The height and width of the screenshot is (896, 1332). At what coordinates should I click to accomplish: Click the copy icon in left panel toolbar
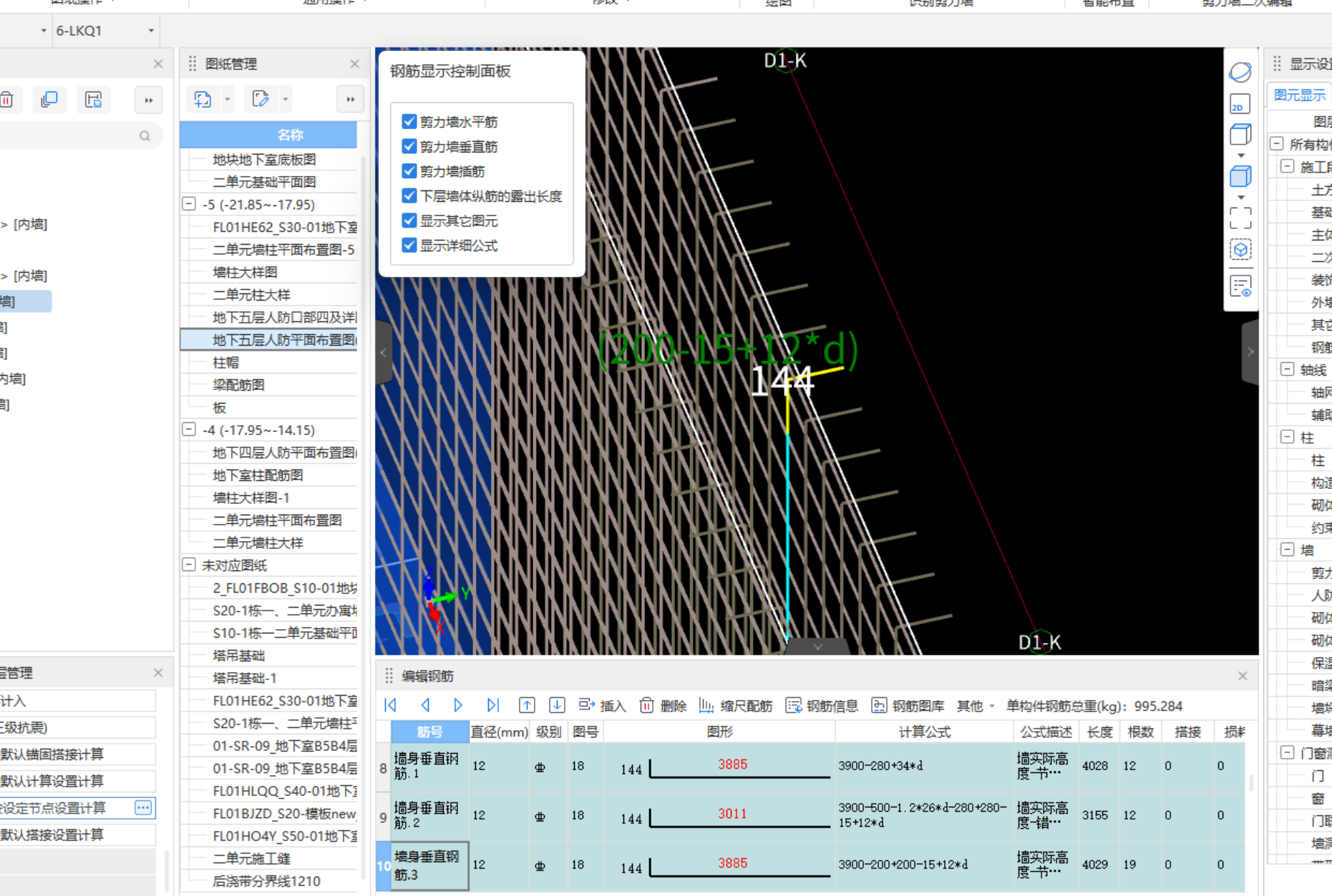(x=49, y=99)
